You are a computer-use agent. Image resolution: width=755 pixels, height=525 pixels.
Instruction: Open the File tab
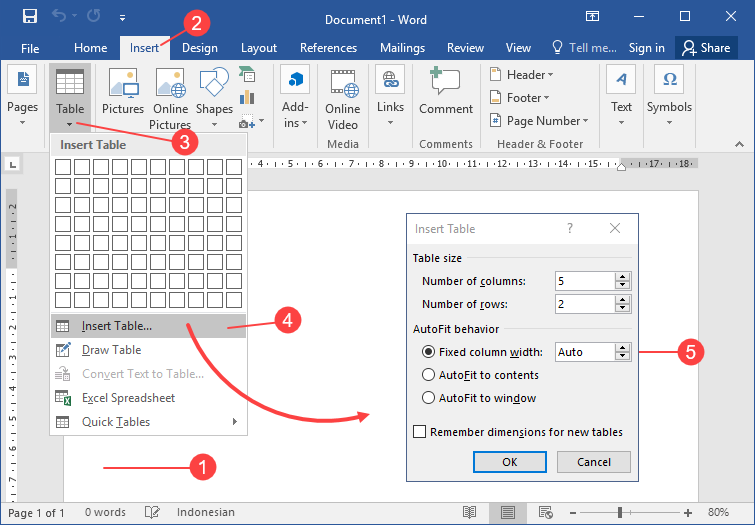pyautogui.click(x=30, y=48)
